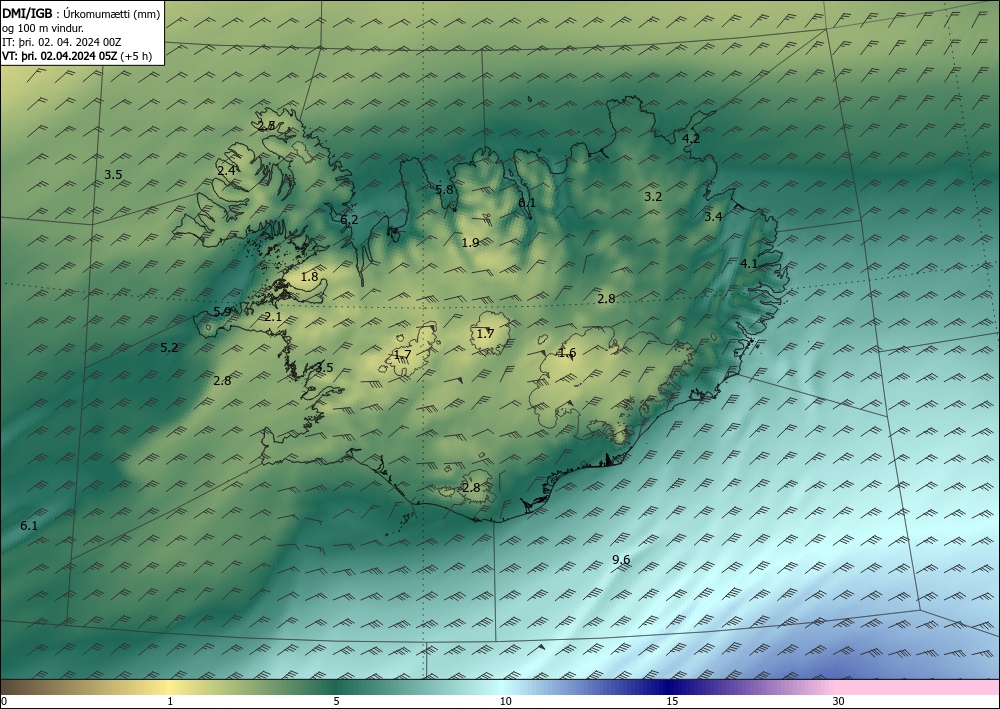Viewport: 1000px width, 709px height.
Task: Click the 5.2 value on the map
Action: [x=169, y=347]
